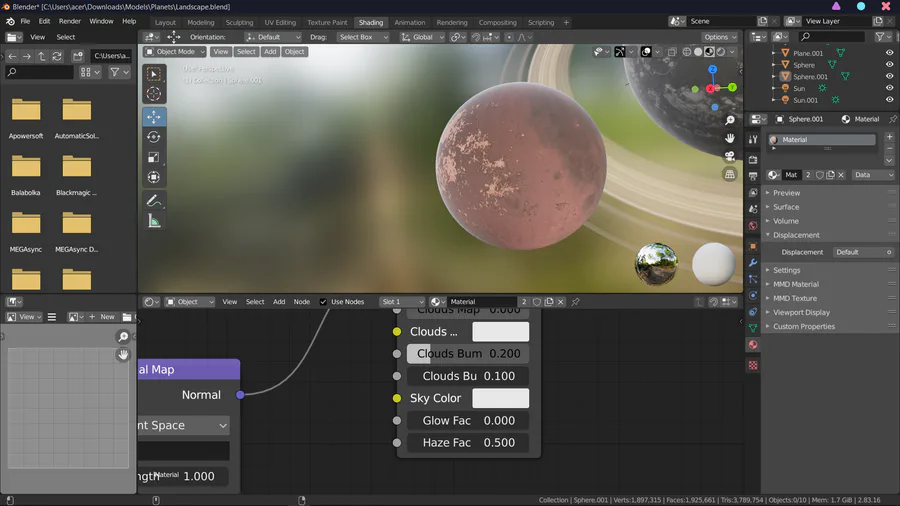Adjust the Haze Fac slider
This screenshot has height=506, width=900.
coord(468,443)
